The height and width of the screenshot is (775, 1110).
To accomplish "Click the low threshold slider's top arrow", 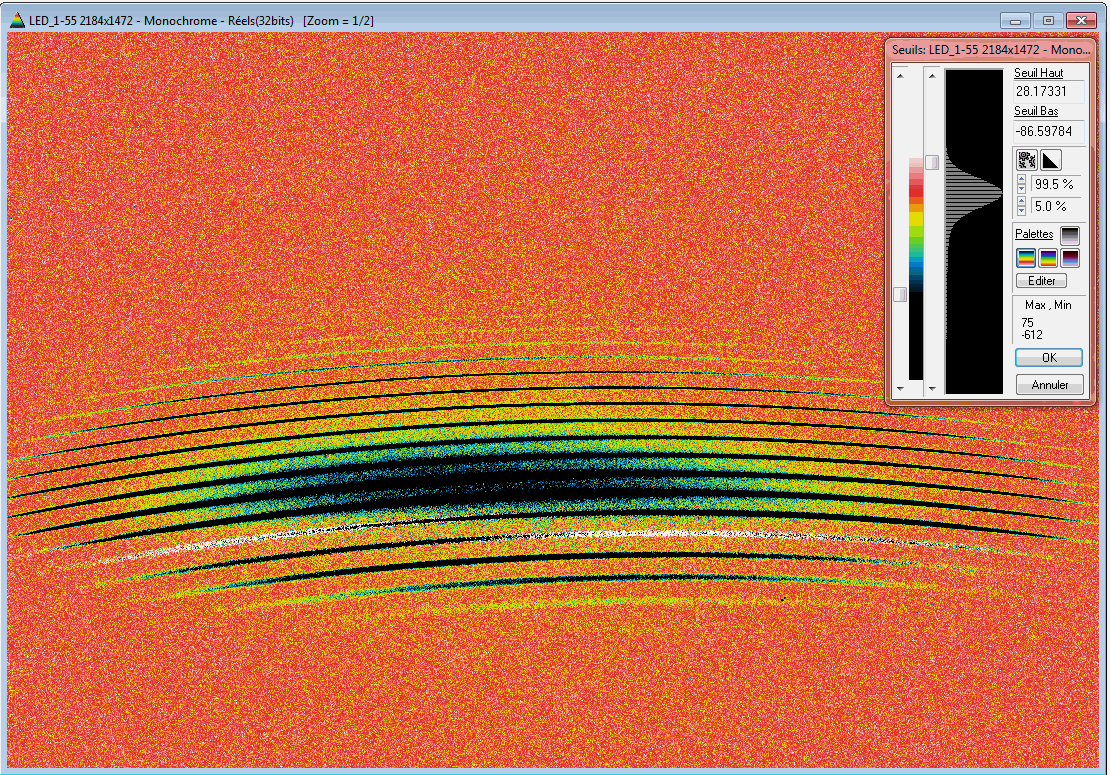I will click(x=900, y=75).
